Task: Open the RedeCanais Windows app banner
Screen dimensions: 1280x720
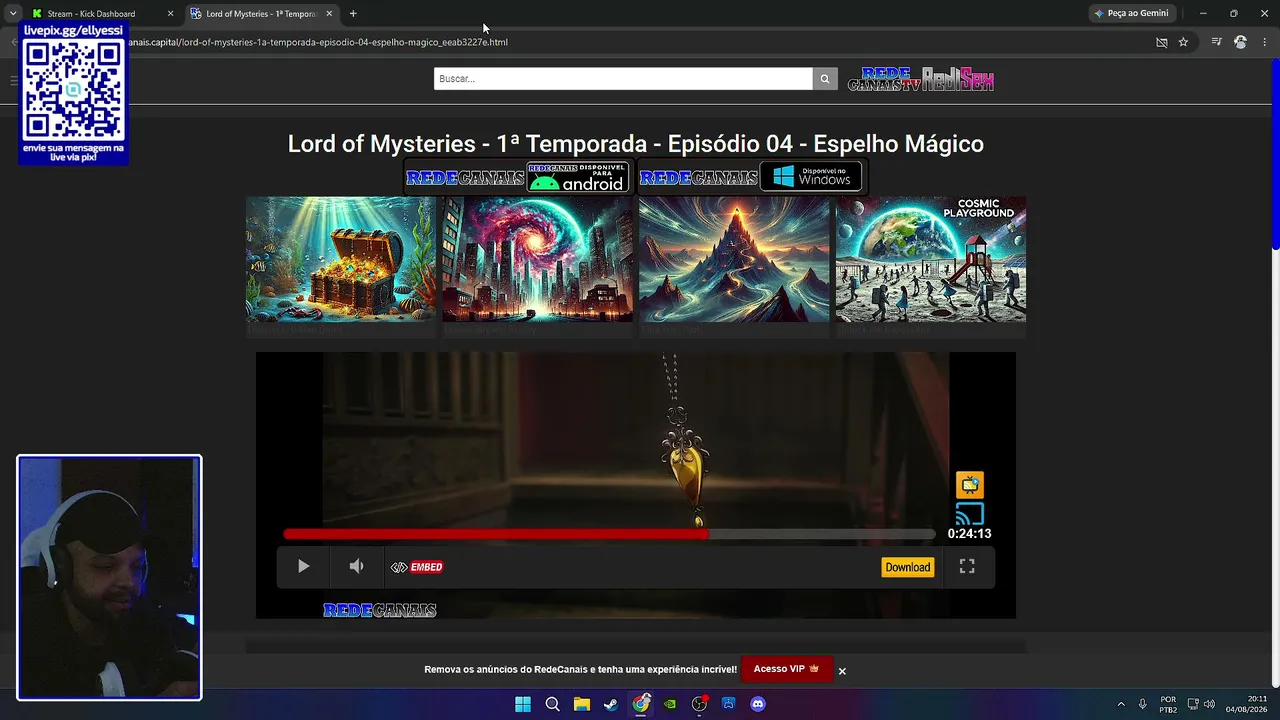Action: pos(751,177)
